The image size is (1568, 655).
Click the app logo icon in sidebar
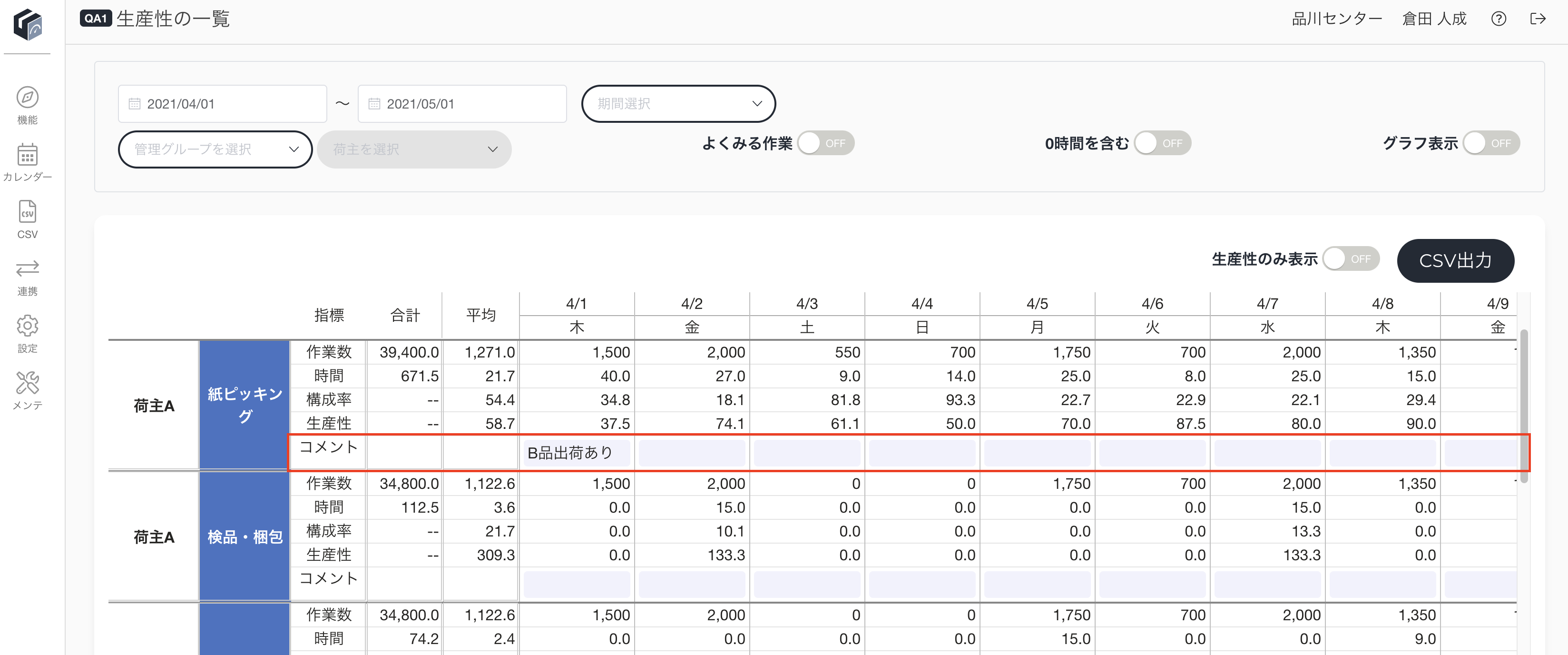click(x=28, y=24)
